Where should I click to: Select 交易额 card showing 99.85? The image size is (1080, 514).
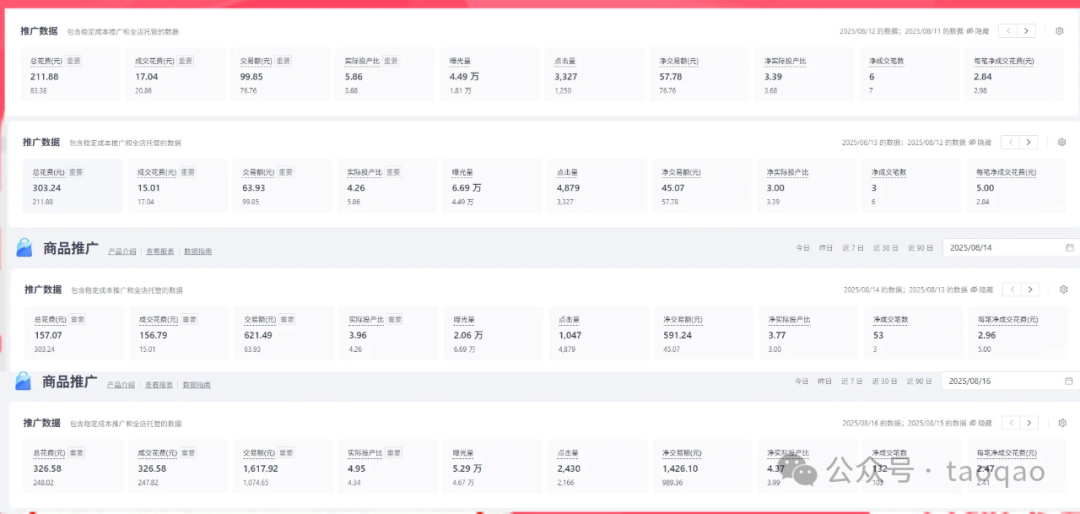[x=280, y=74]
